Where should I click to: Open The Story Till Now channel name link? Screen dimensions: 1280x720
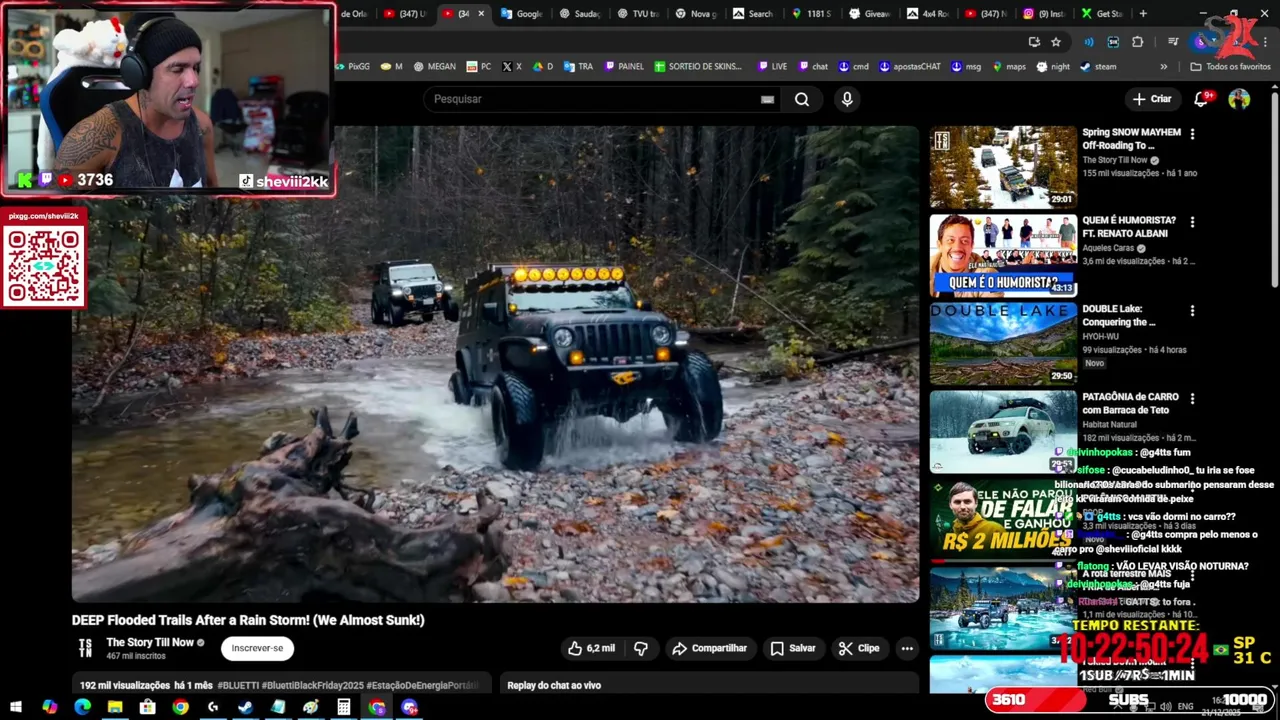(150, 643)
